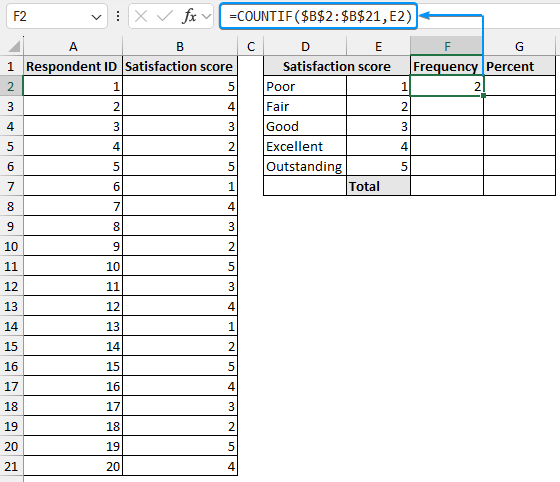The width and height of the screenshot is (560, 482).
Task: Select column E header
Action: [x=378, y=46]
